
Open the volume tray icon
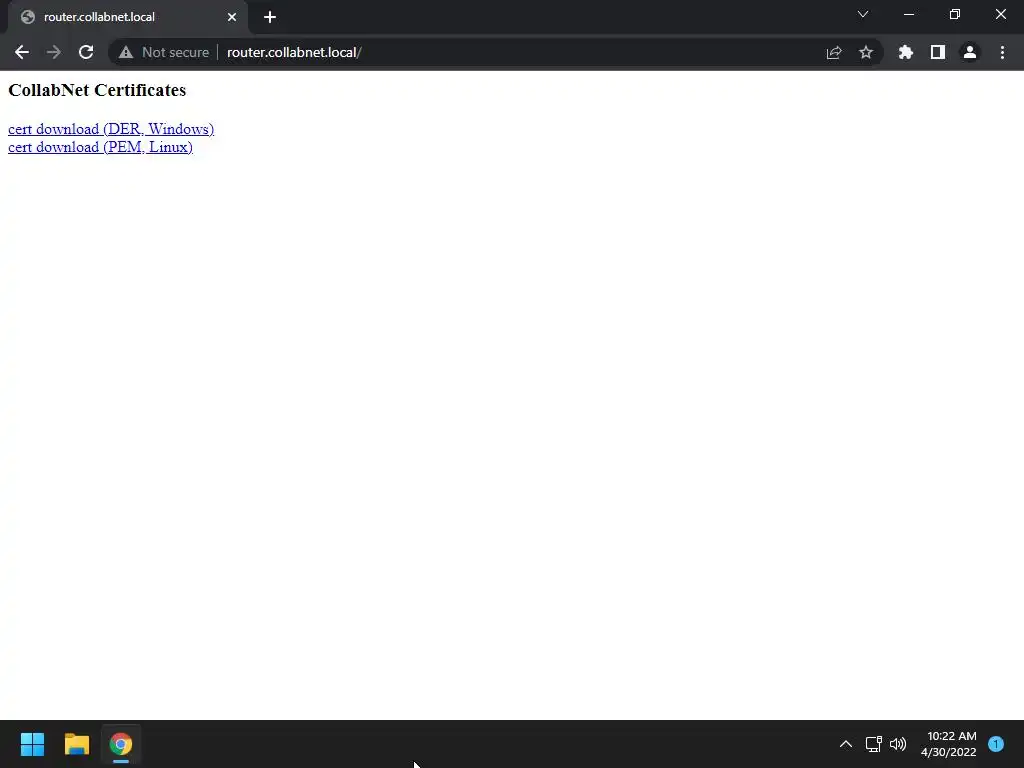(x=898, y=744)
